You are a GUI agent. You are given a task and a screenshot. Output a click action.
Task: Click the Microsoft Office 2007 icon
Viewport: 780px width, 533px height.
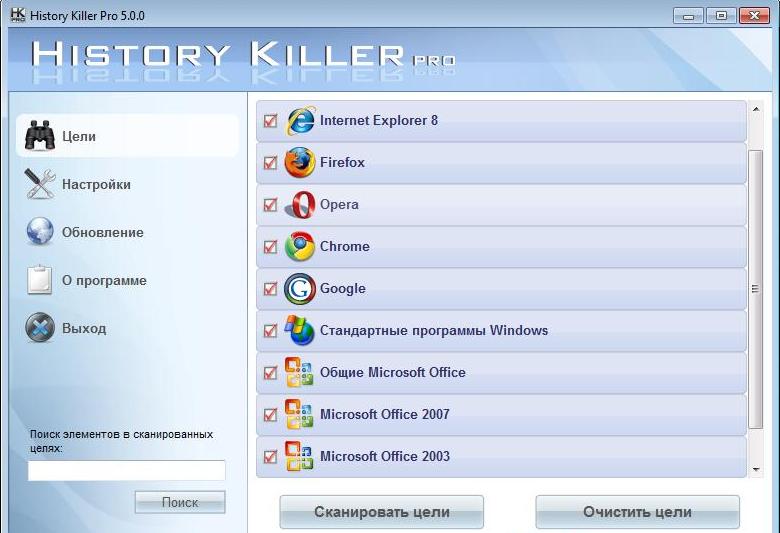click(298, 414)
